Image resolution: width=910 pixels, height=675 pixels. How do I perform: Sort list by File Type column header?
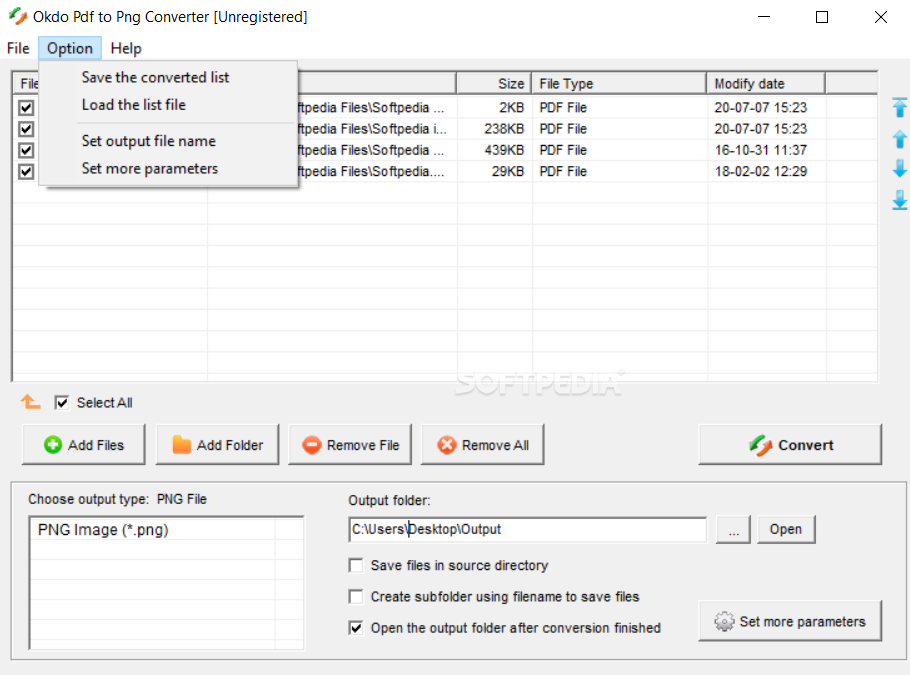click(x=619, y=84)
